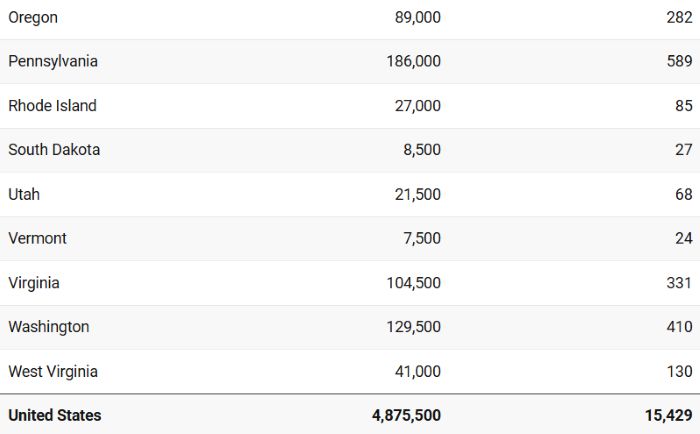
Task: Select the Virginia row label
Action: tap(34, 283)
